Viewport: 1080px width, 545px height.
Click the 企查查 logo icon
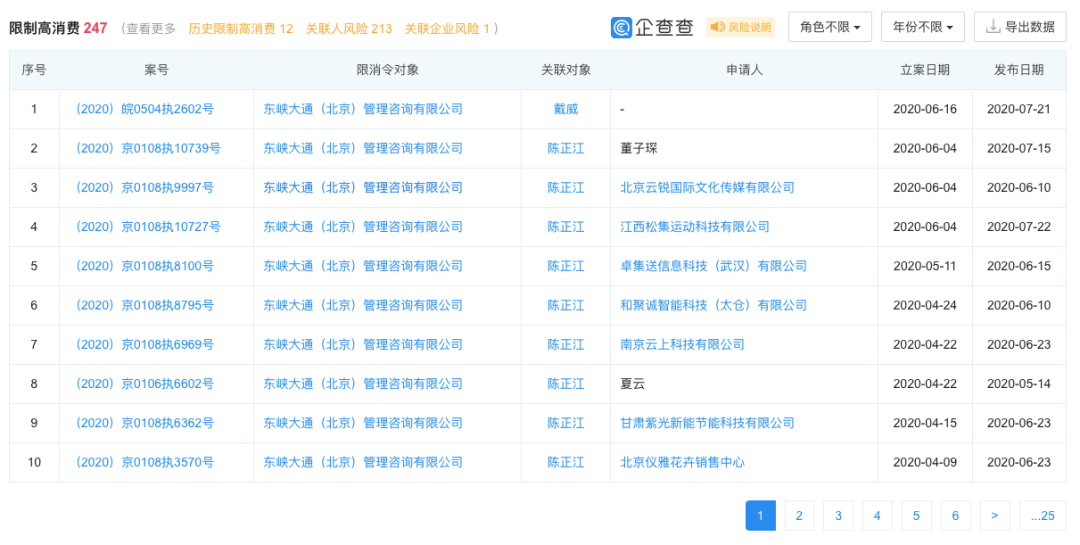tap(621, 28)
